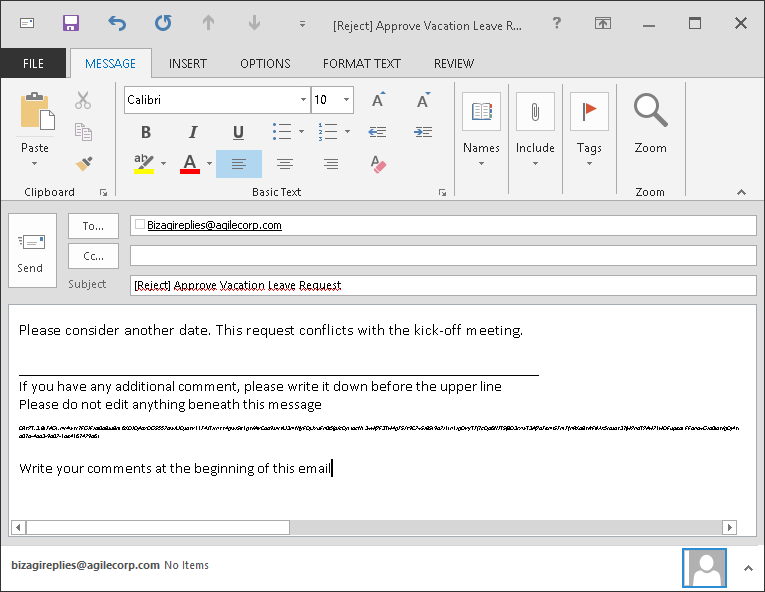Expand the People Pane at the bottom
Viewport: 765px width, 592px height.
tap(748, 569)
